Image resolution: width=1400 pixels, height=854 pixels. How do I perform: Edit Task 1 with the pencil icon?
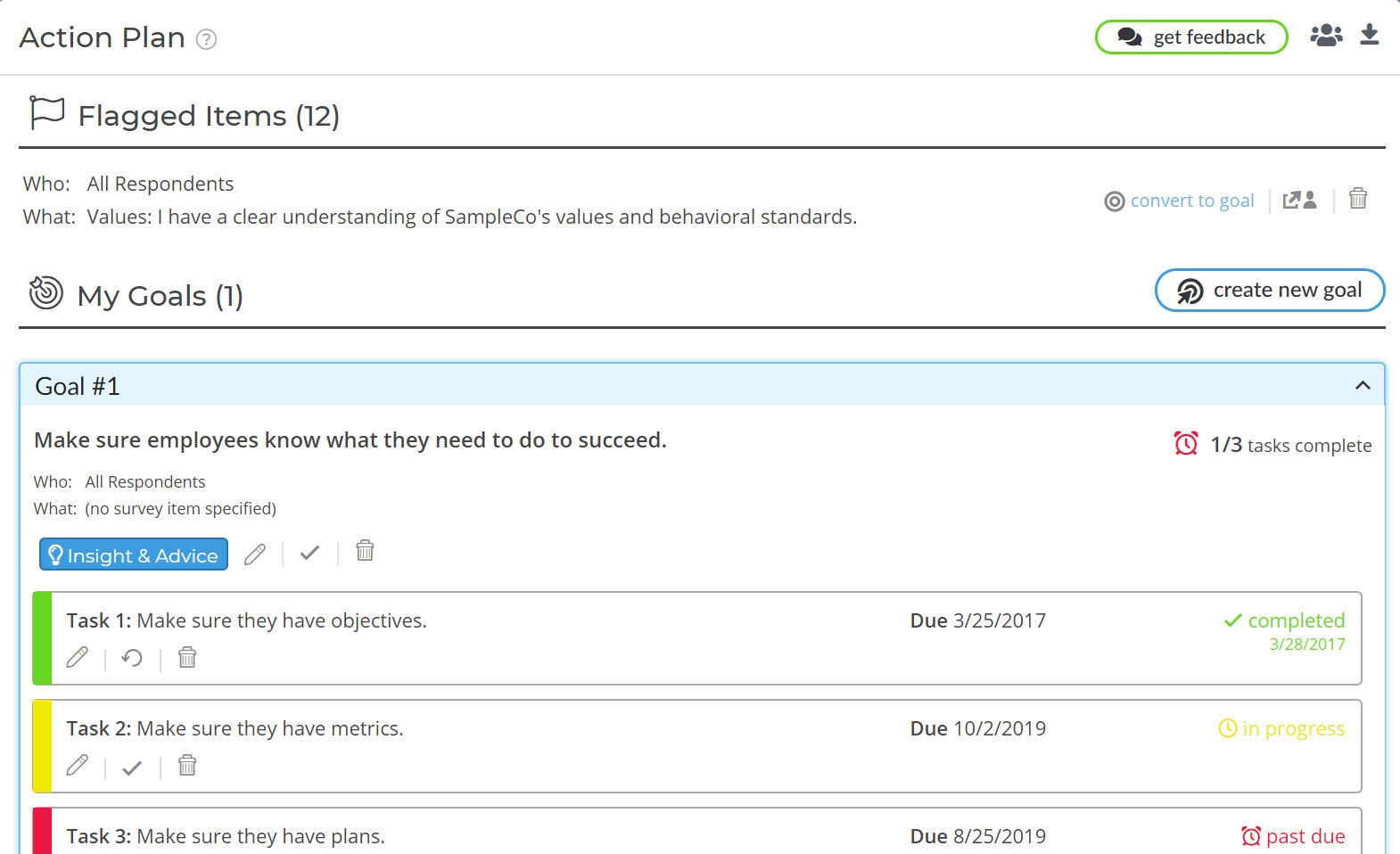point(78,659)
